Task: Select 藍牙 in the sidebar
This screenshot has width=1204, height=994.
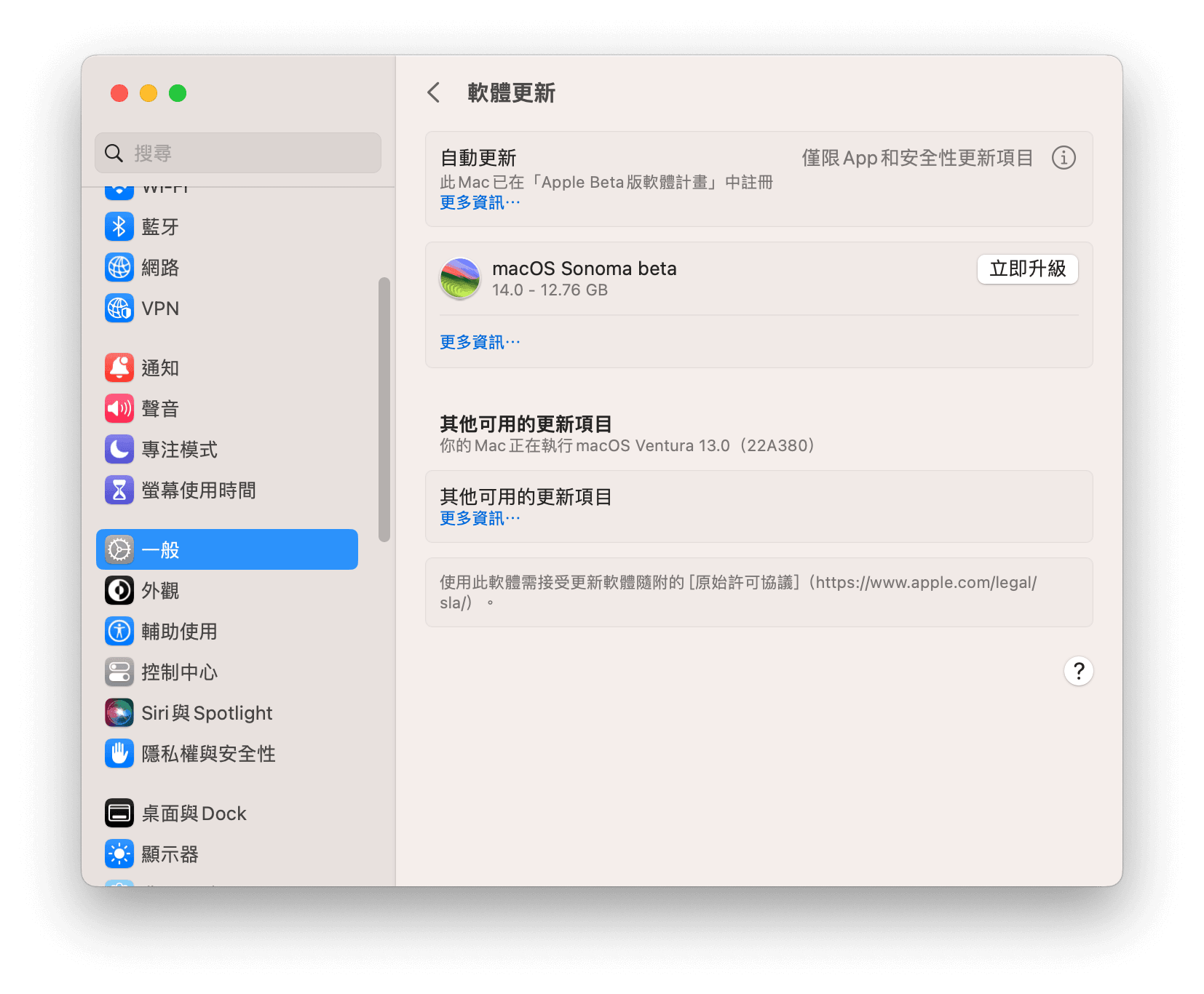Action: (227, 226)
